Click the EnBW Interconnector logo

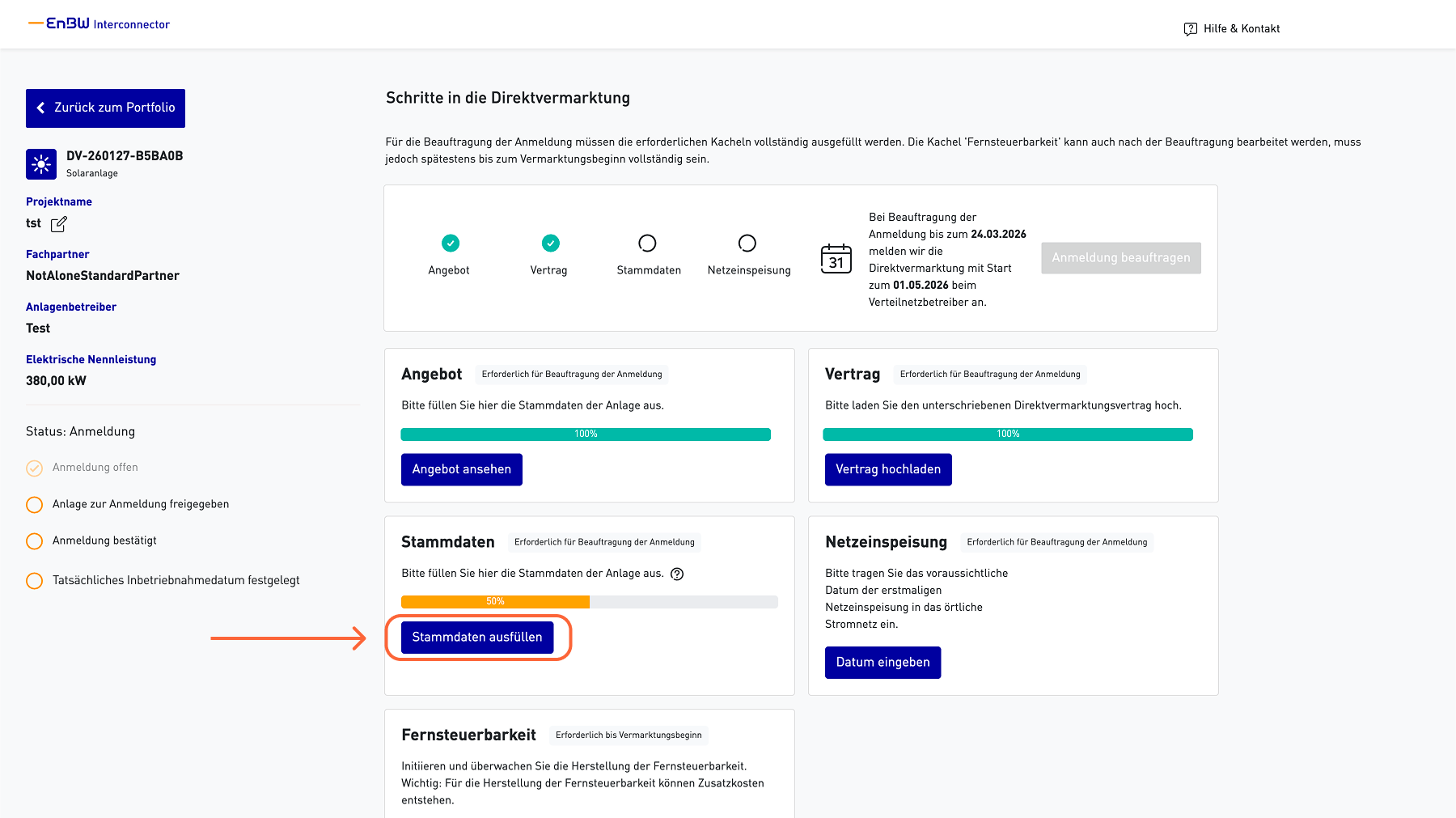pyautogui.click(x=99, y=24)
